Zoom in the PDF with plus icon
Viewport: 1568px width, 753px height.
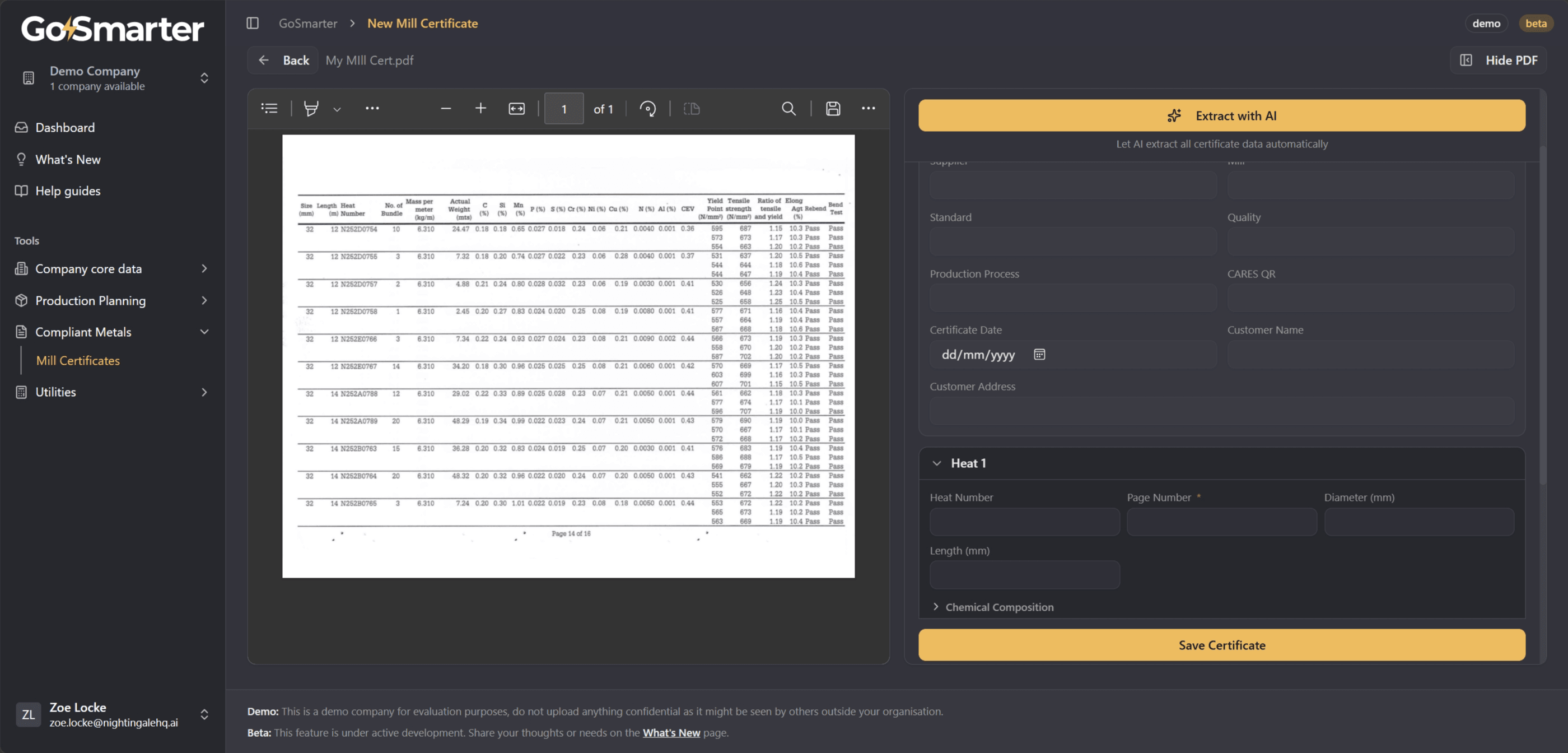click(480, 109)
